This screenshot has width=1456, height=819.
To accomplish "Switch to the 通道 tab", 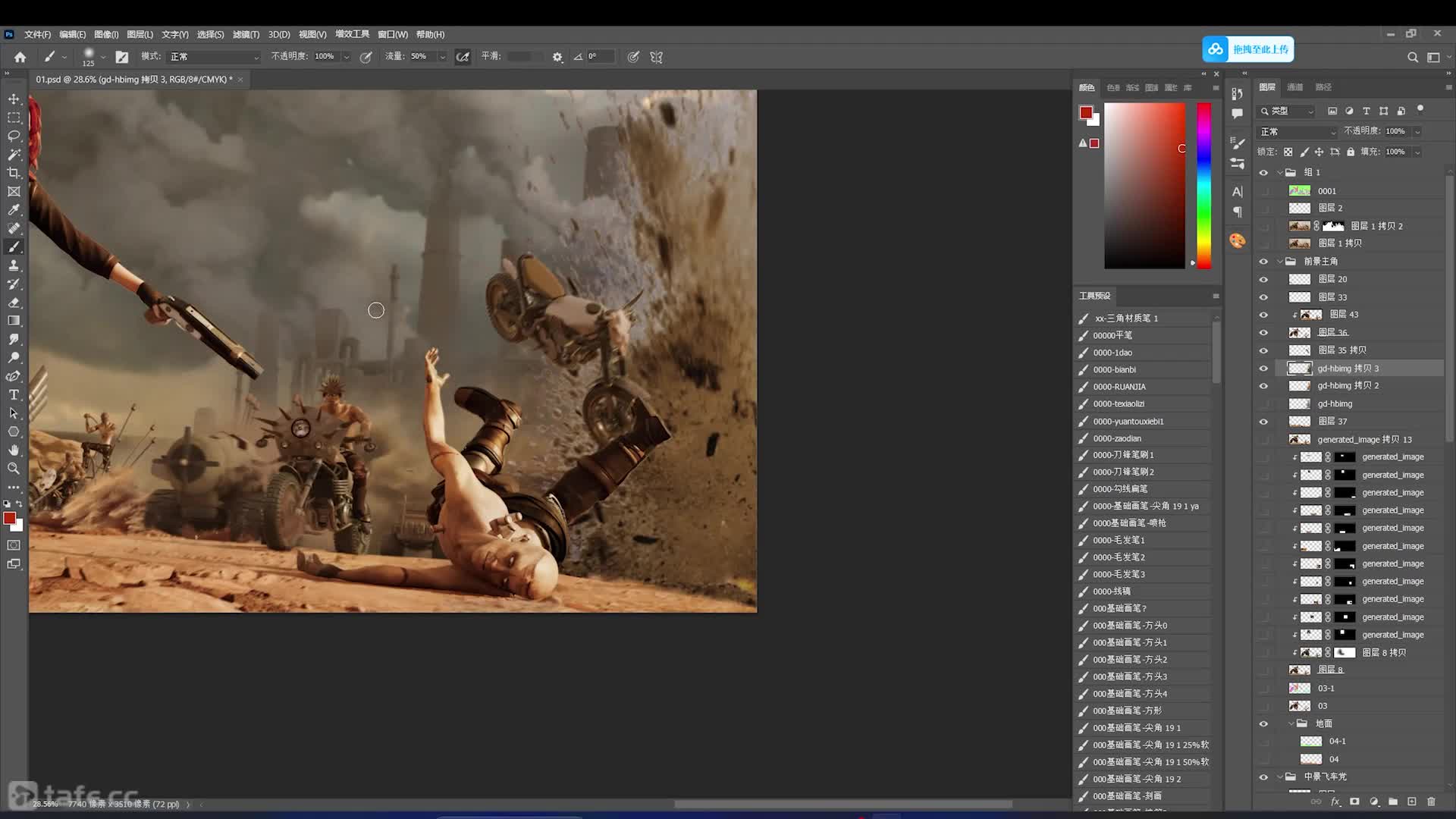I will [1295, 87].
